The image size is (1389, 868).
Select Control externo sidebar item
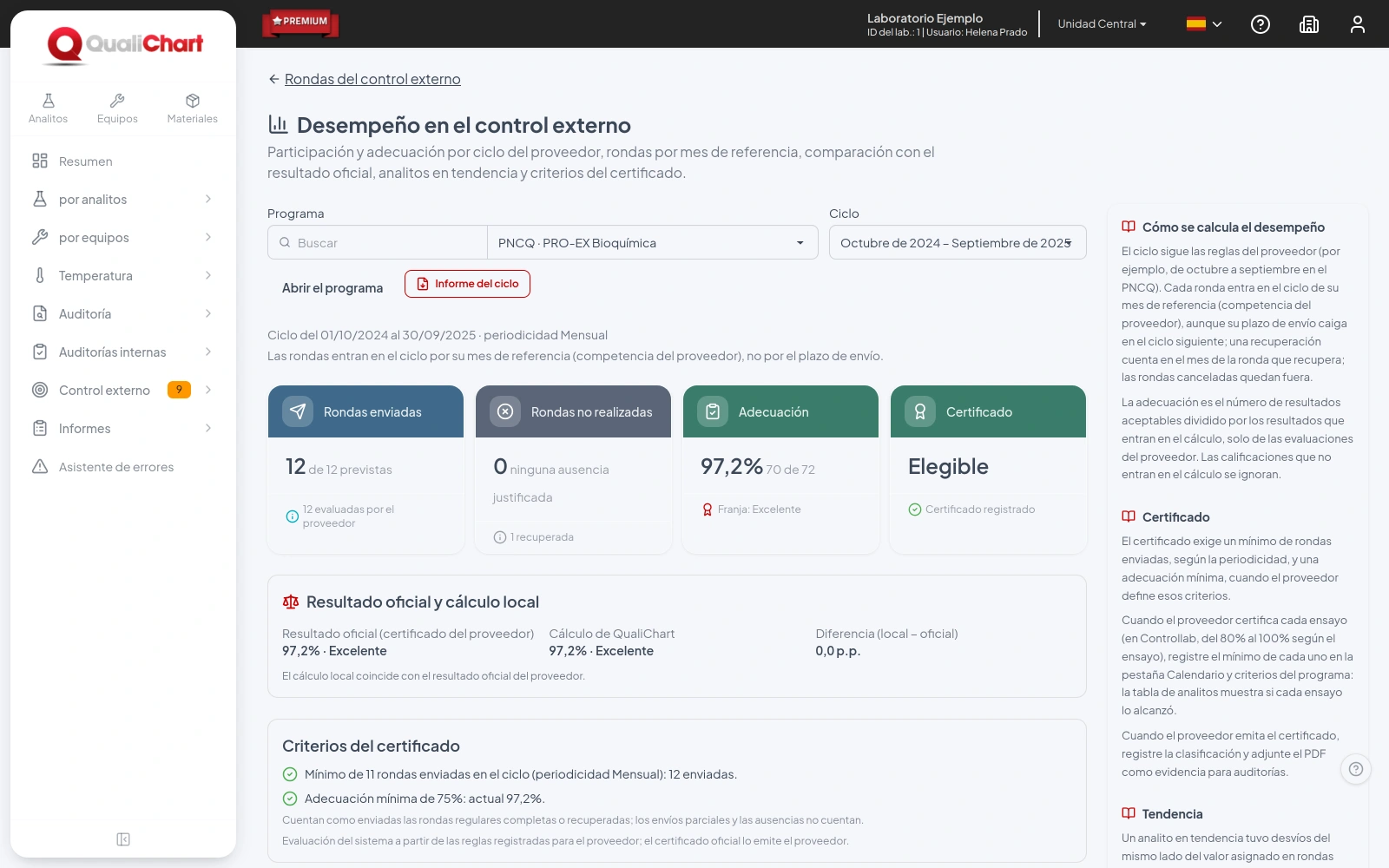tap(122, 391)
